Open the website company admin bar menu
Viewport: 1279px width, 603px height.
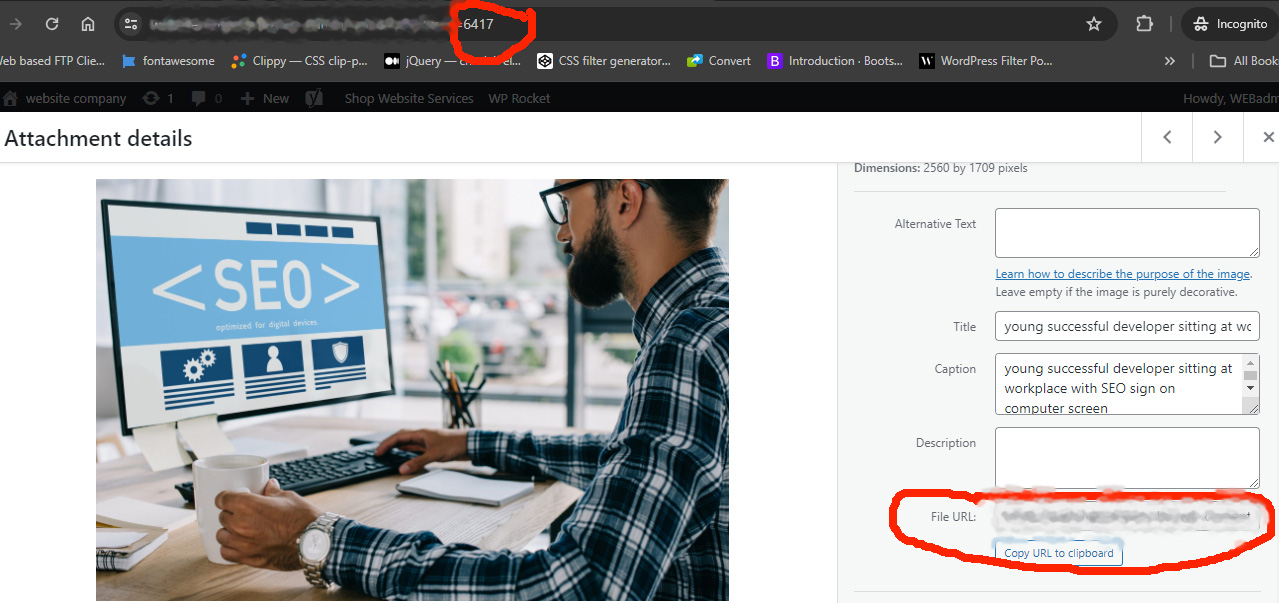pos(65,98)
